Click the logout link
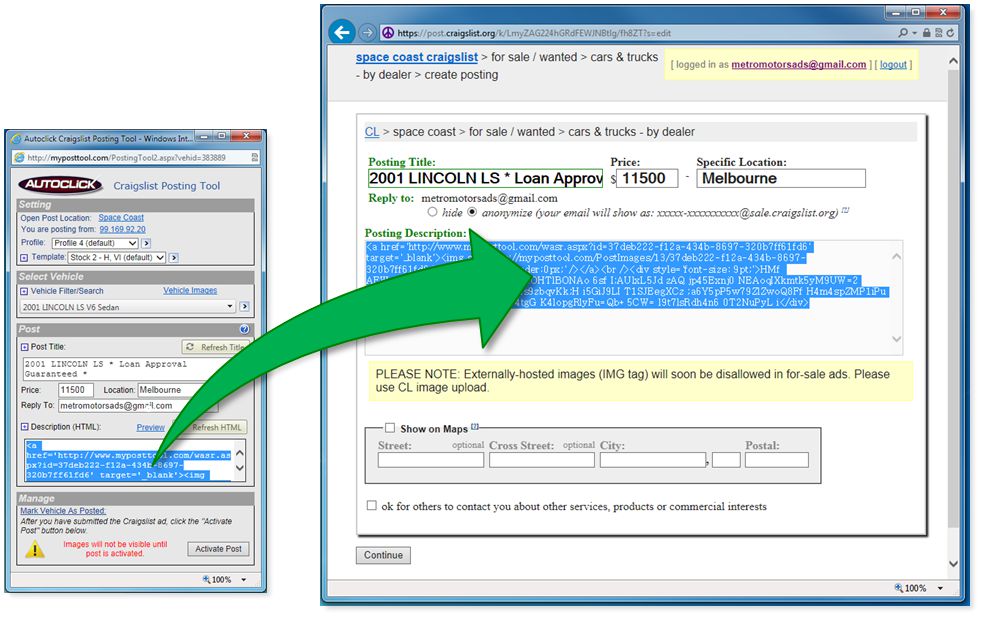 click(x=893, y=64)
